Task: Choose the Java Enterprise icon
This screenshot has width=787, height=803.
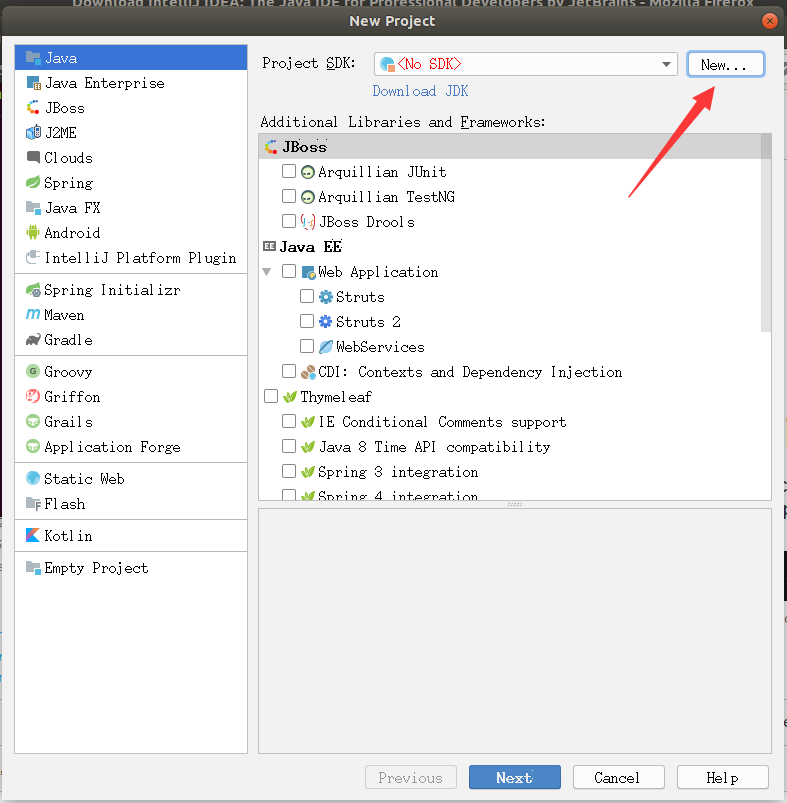Action: point(33,83)
